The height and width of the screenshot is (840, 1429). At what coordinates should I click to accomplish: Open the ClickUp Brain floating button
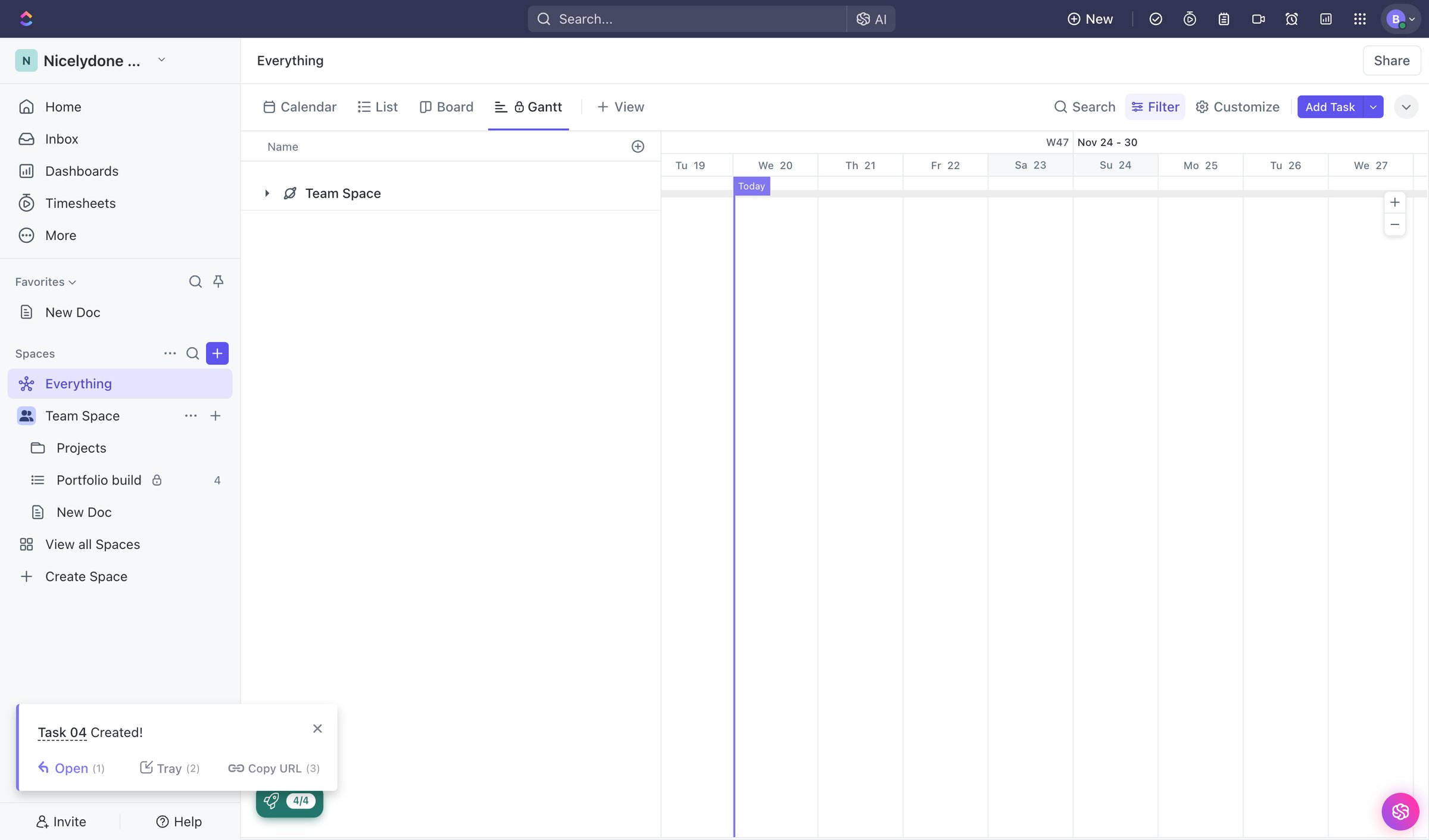click(1400, 811)
